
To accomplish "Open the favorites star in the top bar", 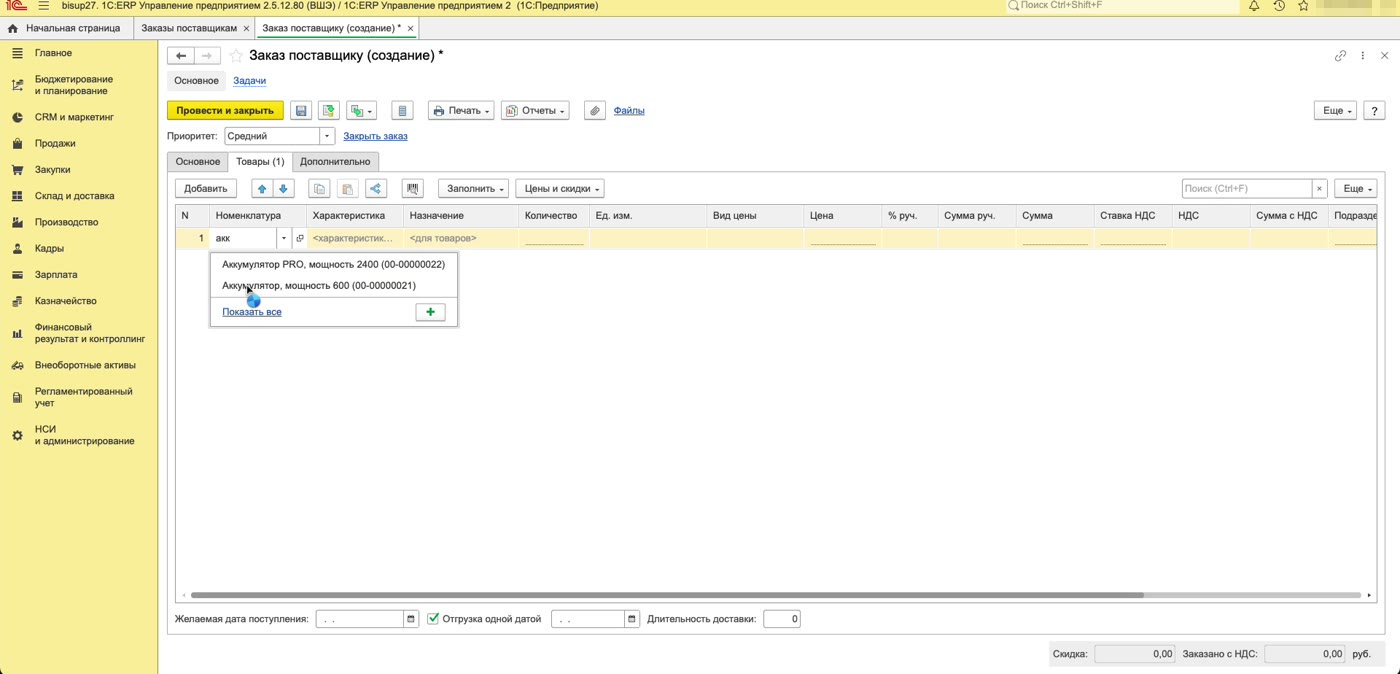I will click(1303, 6).
